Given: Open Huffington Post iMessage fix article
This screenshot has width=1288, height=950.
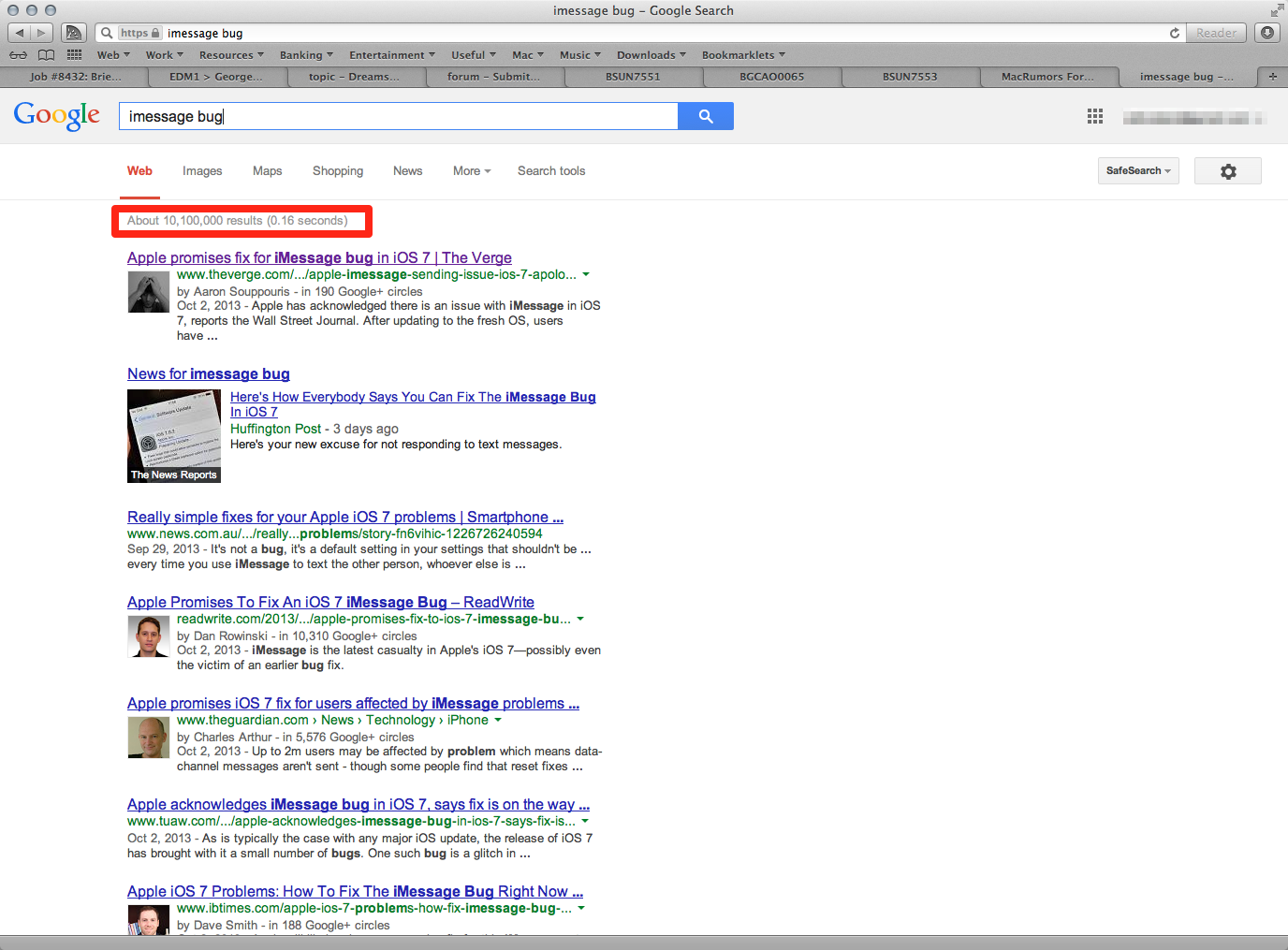Looking at the screenshot, I should [413, 404].
